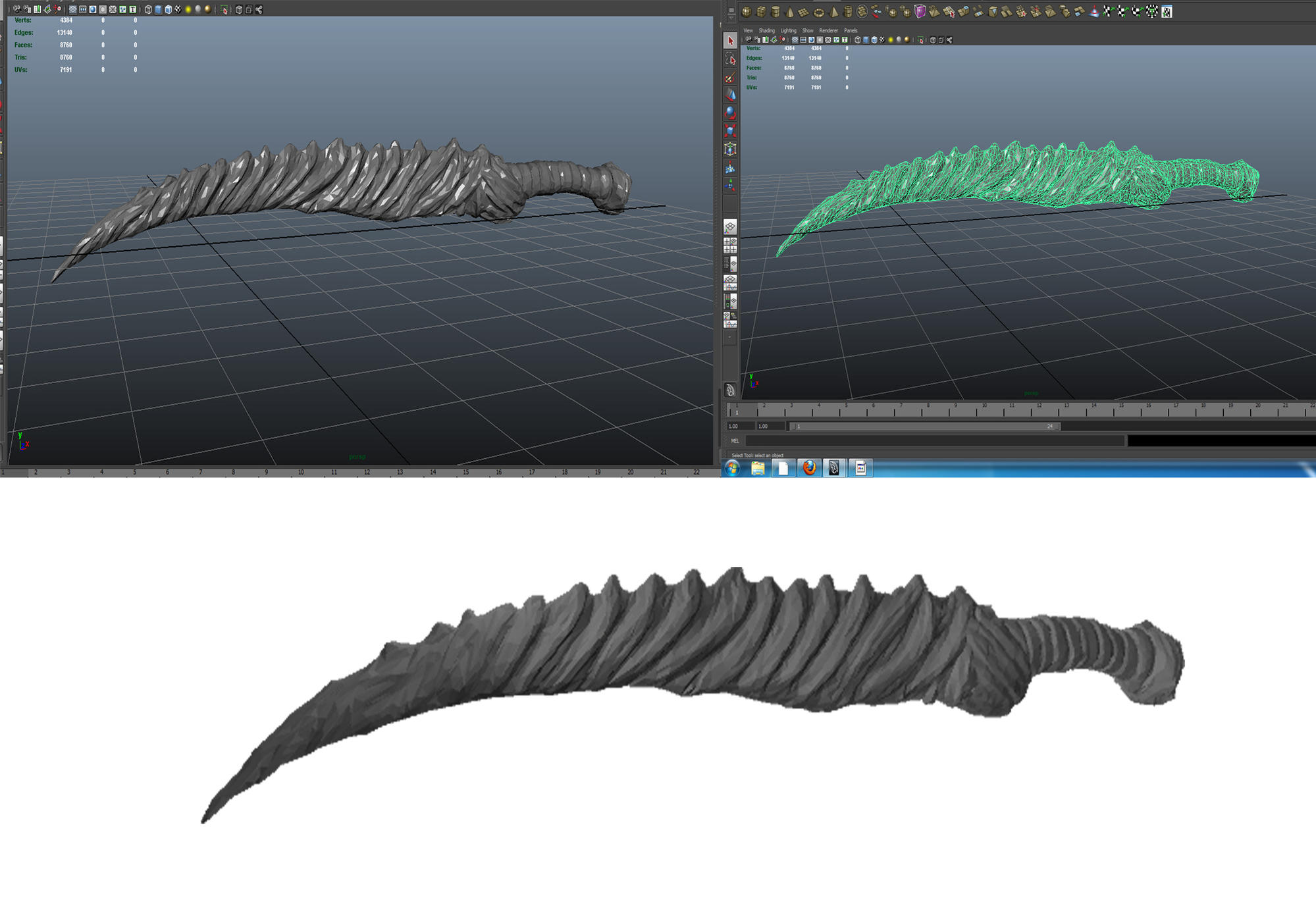This screenshot has height=921, width=1316.
Task: Open the Sculpt Geometry tool shelf icon
Action: pos(1094,11)
